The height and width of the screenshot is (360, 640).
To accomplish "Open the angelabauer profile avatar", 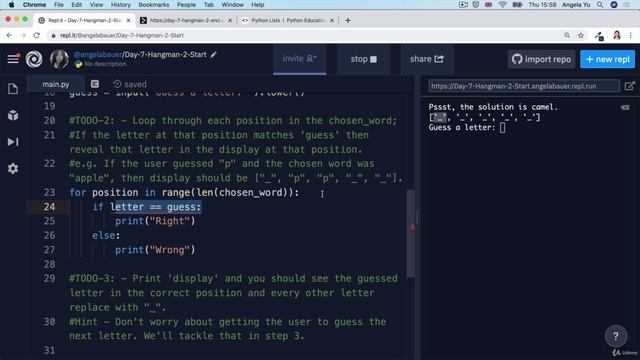I will [59, 59].
